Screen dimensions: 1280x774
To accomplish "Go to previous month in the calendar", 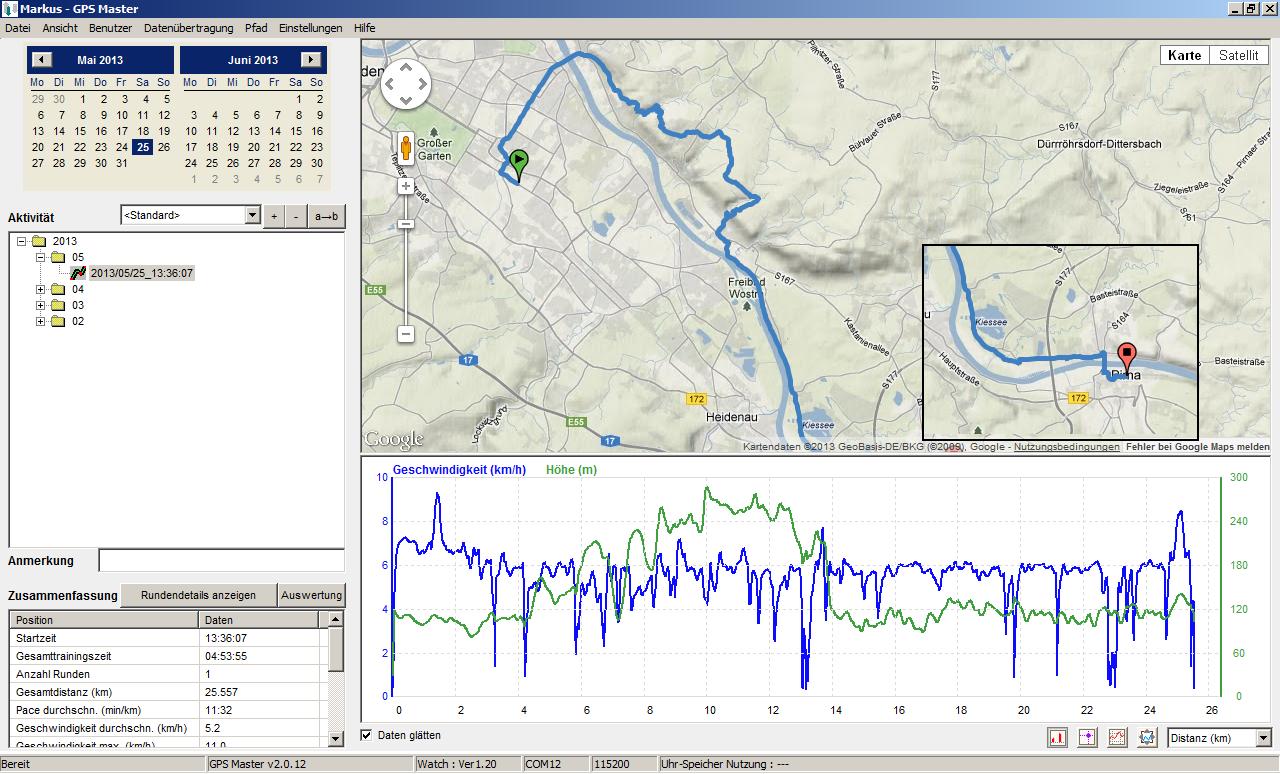I will (42, 60).
